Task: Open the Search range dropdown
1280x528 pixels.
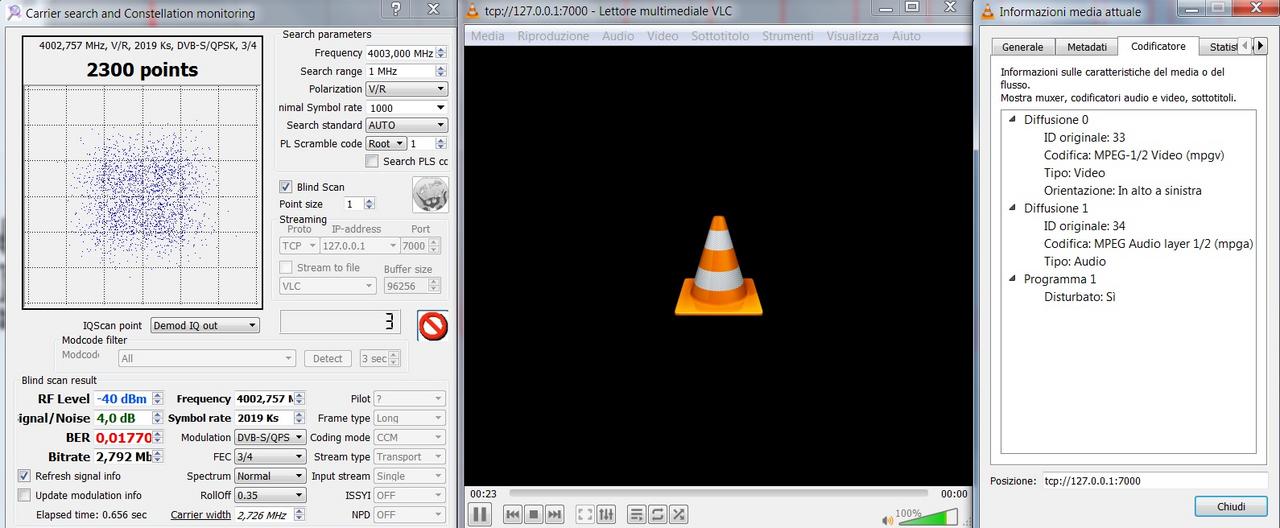Action: click(406, 71)
